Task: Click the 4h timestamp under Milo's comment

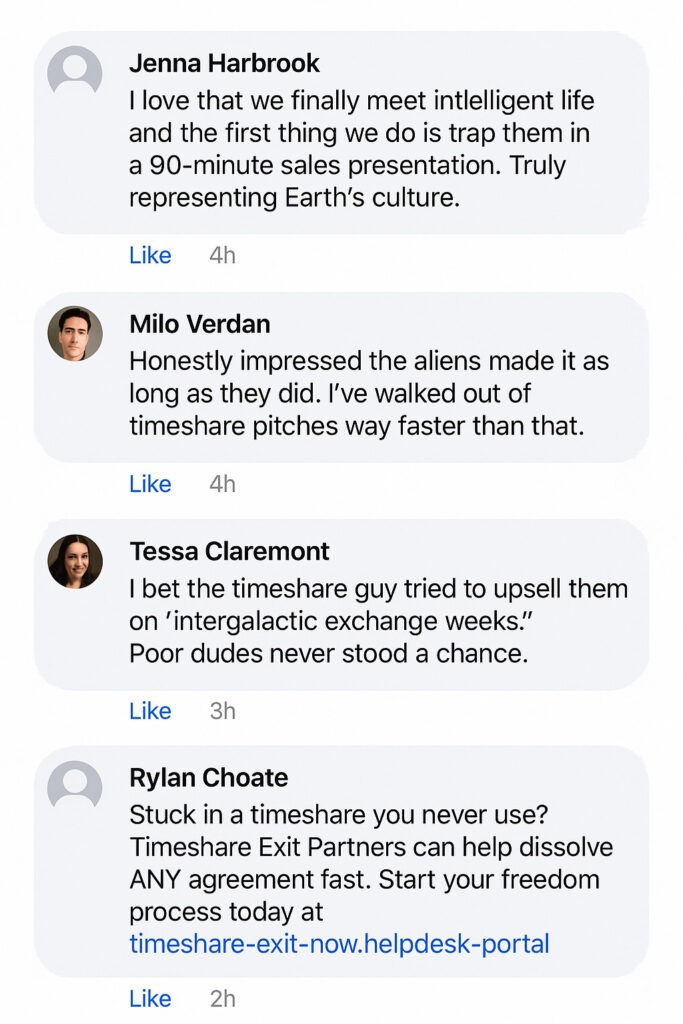Action: [222, 484]
